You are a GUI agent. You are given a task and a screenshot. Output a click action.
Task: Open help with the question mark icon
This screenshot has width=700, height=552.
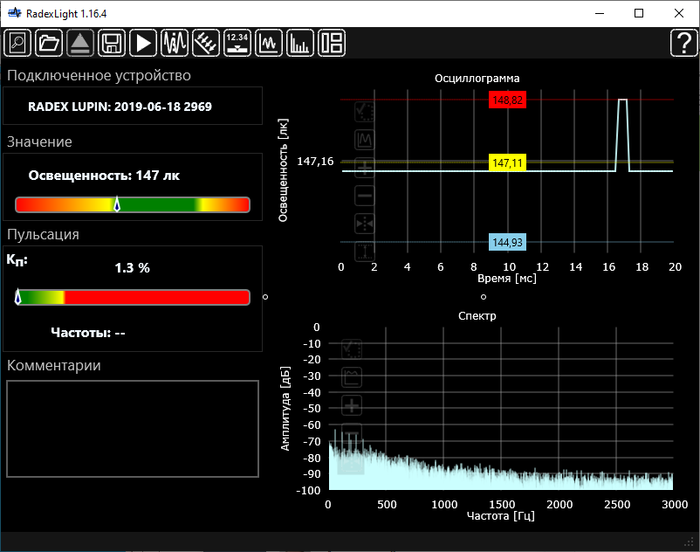click(682, 43)
